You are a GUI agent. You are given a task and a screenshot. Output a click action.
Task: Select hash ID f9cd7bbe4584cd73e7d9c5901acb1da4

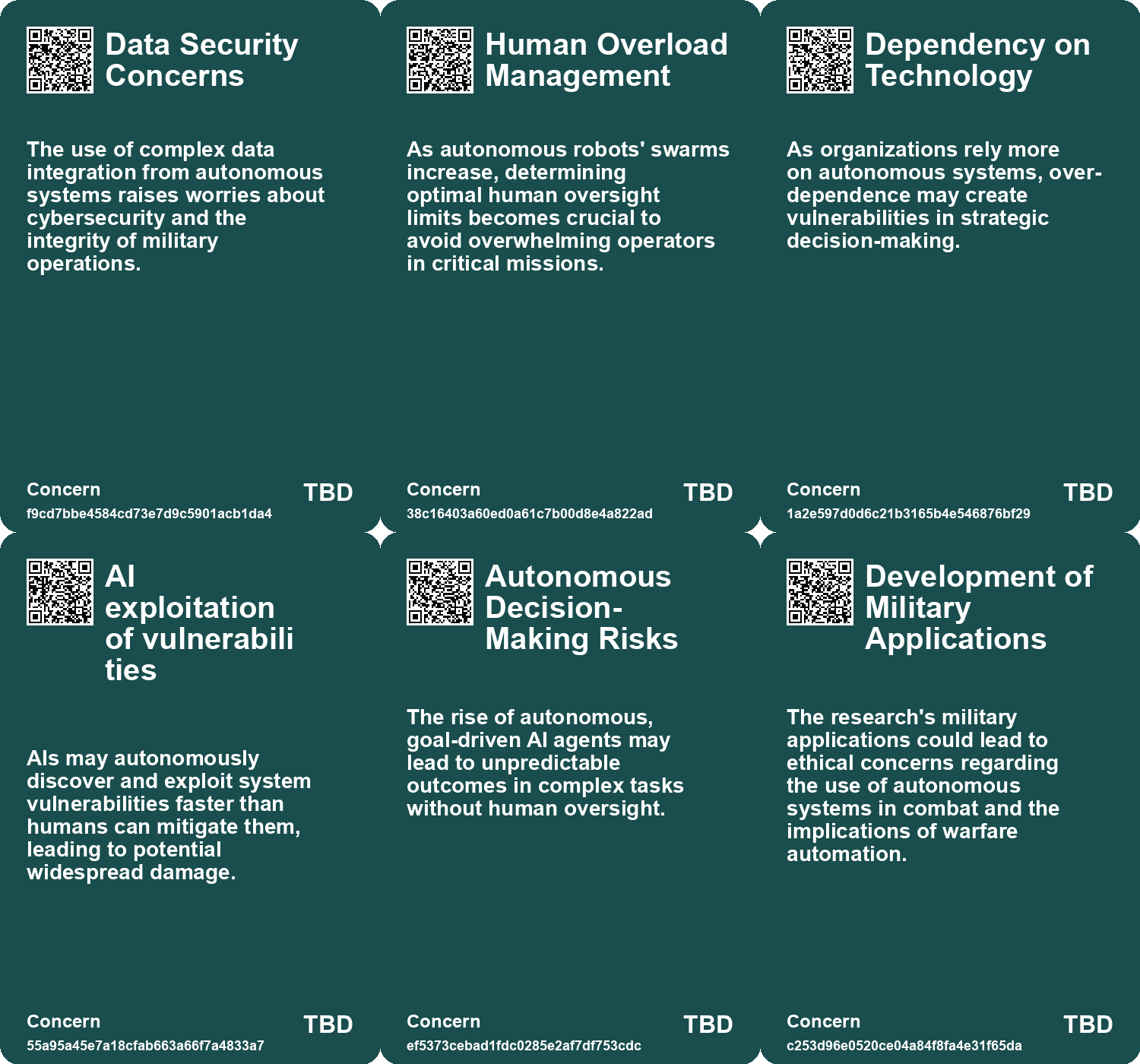(149, 514)
